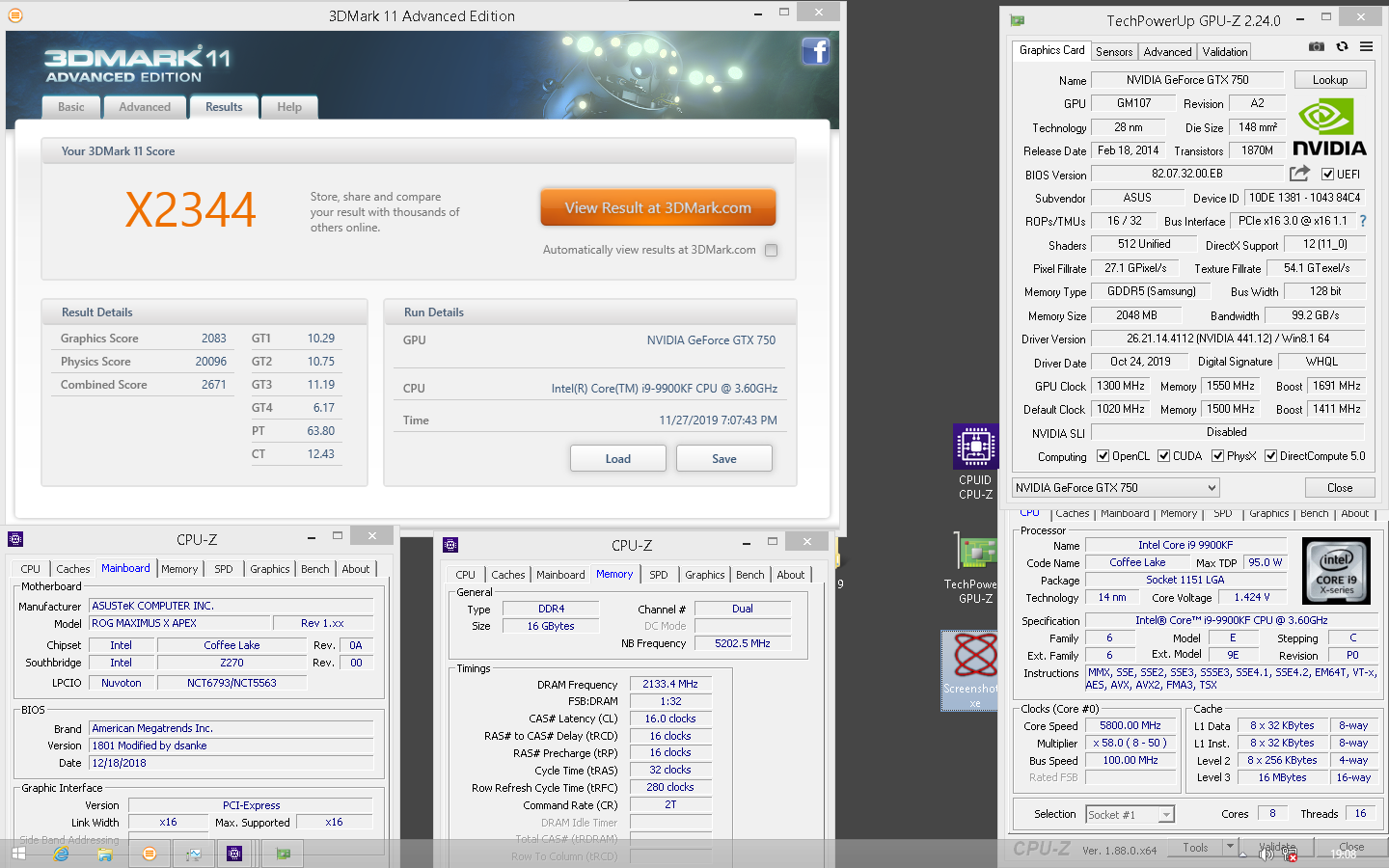
Task: Toggle the PhysX checkbox
Action: [x=1217, y=456]
